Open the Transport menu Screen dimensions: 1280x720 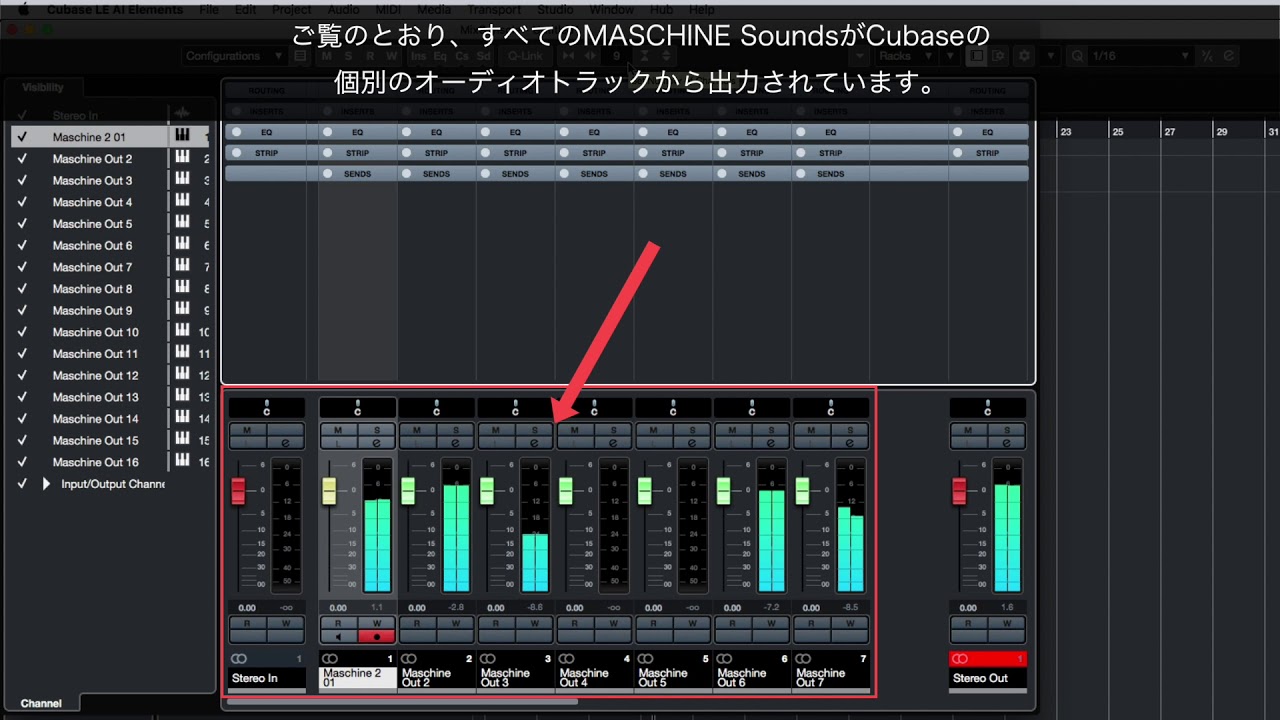pos(494,9)
